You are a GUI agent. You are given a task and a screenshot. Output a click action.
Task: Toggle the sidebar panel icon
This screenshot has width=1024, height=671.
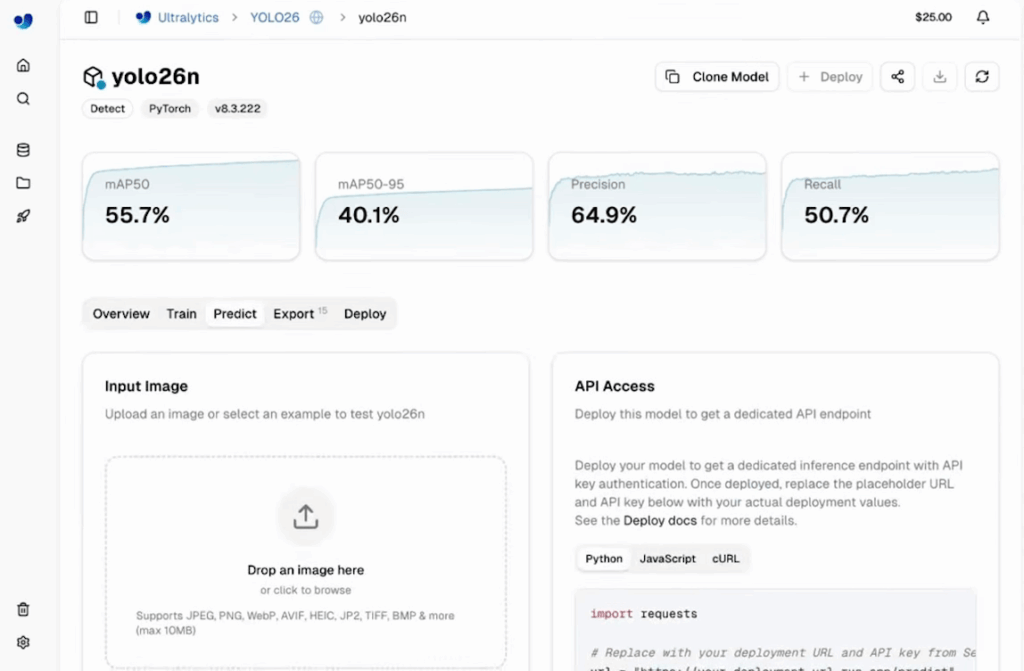(x=91, y=18)
